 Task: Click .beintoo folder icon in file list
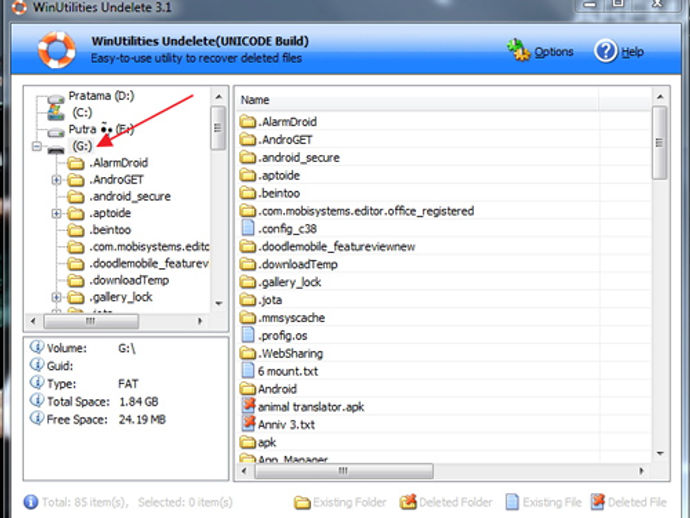[248, 193]
